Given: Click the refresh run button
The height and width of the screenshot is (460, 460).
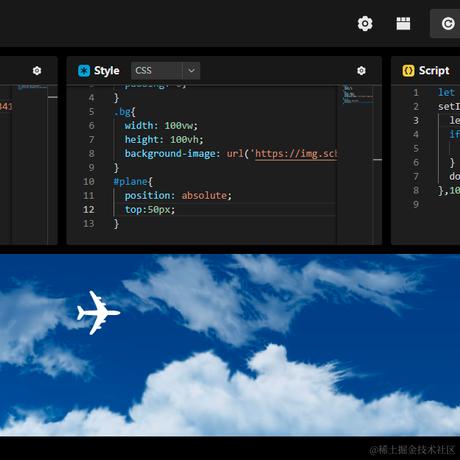Looking at the screenshot, I should (448, 24).
